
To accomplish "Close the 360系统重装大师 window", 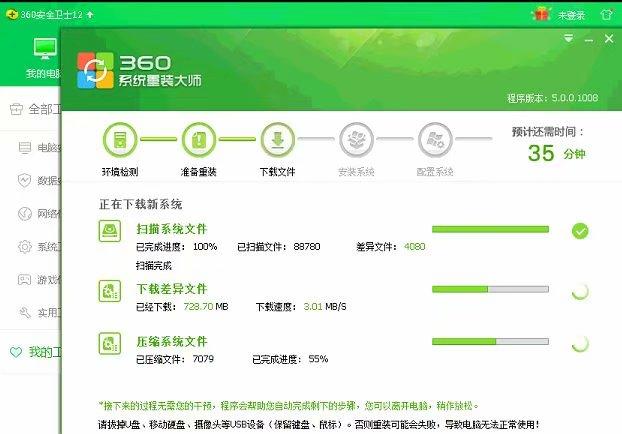I will click(x=609, y=39).
